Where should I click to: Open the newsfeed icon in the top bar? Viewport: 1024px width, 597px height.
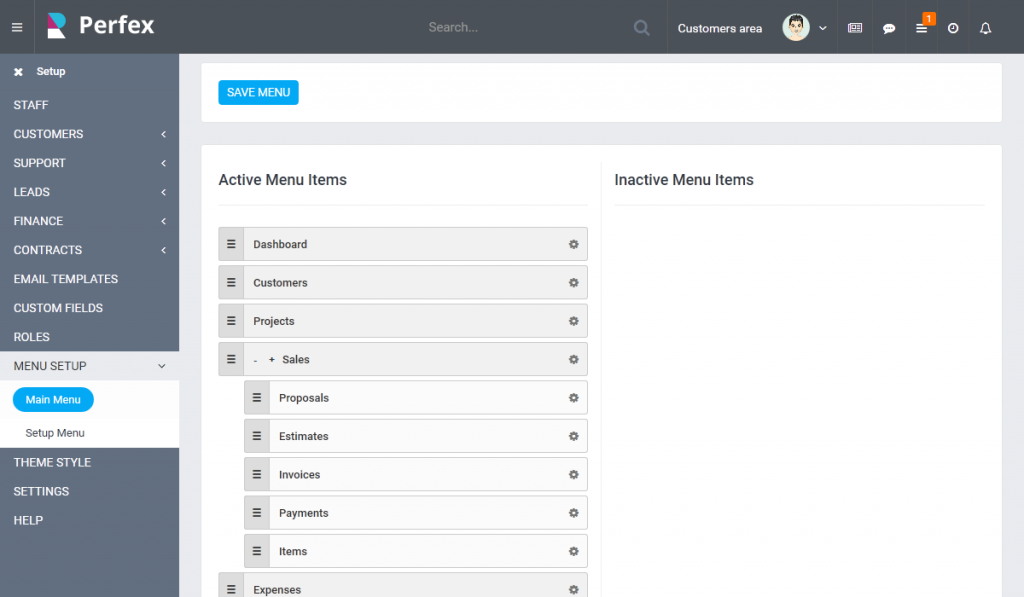(855, 28)
